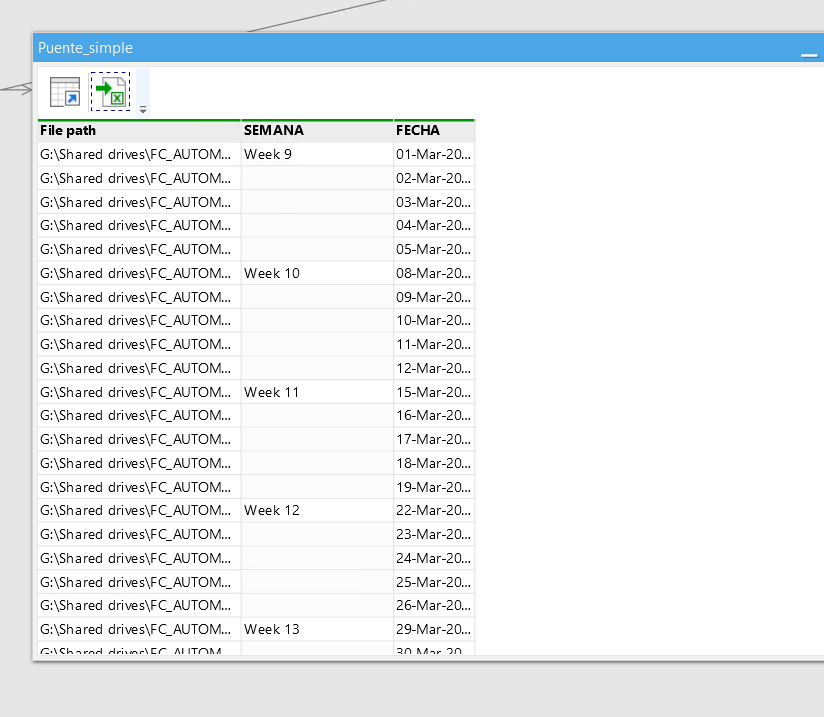Click the export to Excel icon
The width and height of the screenshot is (824, 717).
click(x=110, y=91)
